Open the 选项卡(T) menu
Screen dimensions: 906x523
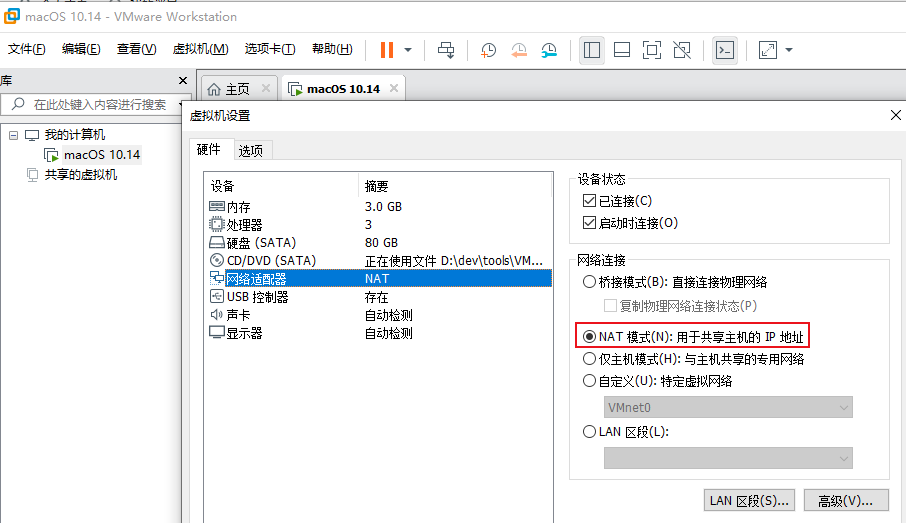click(x=270, y=49)
